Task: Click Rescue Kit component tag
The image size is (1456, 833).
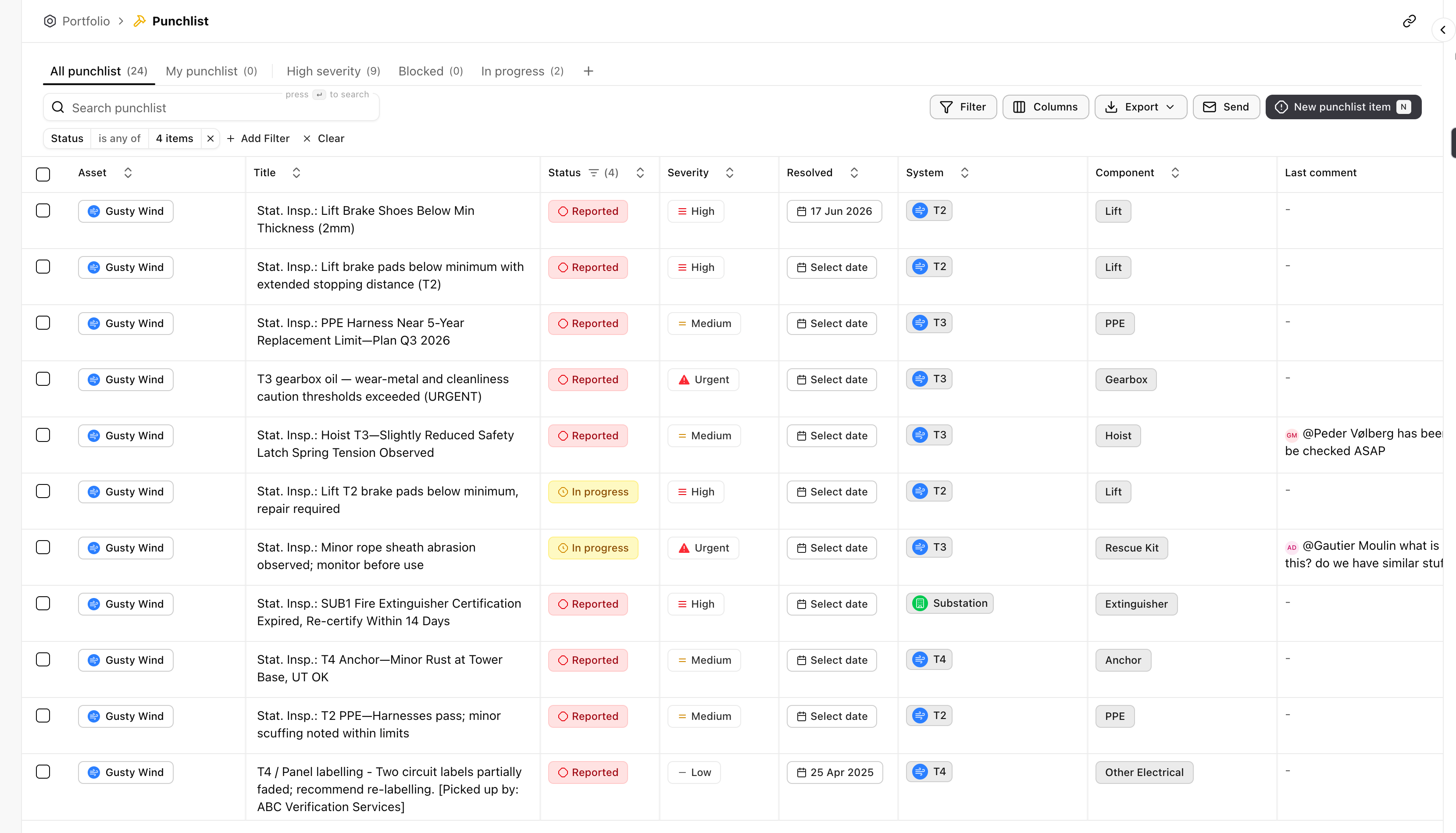Action: 1131,548
